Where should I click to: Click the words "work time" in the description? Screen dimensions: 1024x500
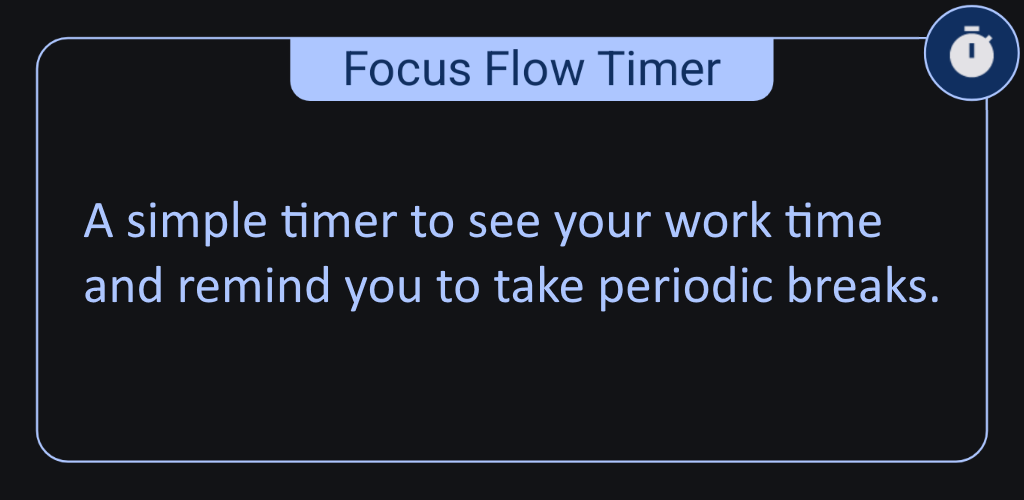tap(773, 221)
